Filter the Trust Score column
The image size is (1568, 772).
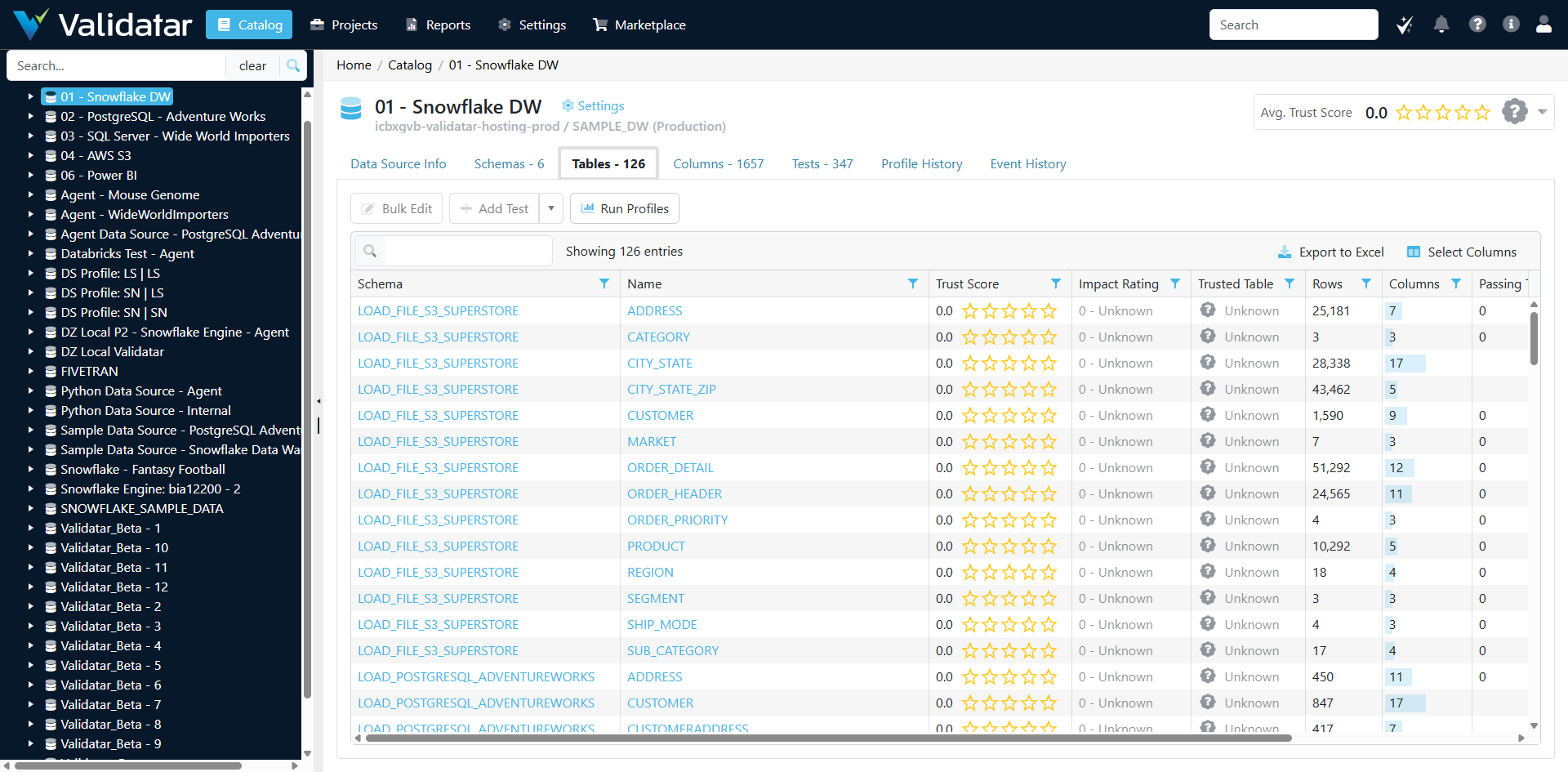pos(1056,283)
